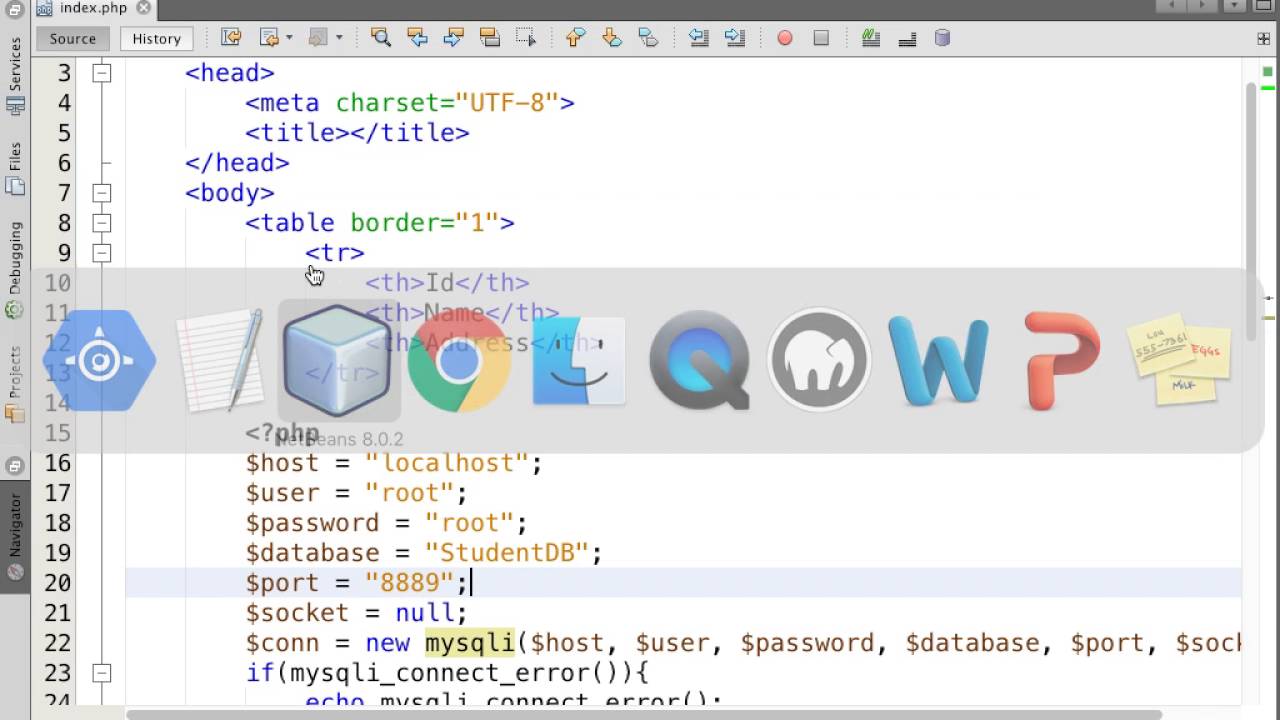Click the table border="1" tag
This screenshot has height=720, width=1280.
(x=380, y=223)
